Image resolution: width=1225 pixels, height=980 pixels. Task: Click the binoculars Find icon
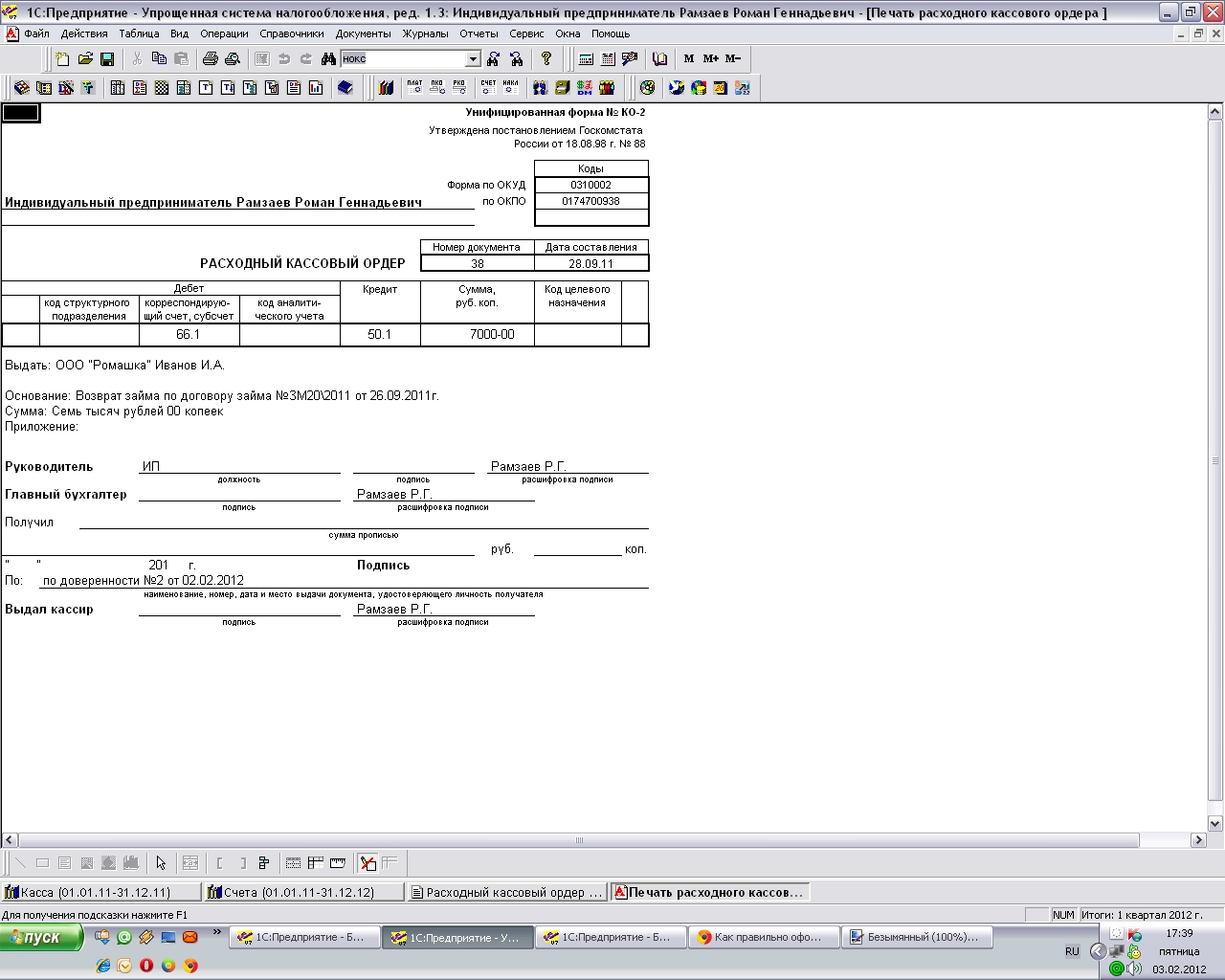[x=328, y=59]
